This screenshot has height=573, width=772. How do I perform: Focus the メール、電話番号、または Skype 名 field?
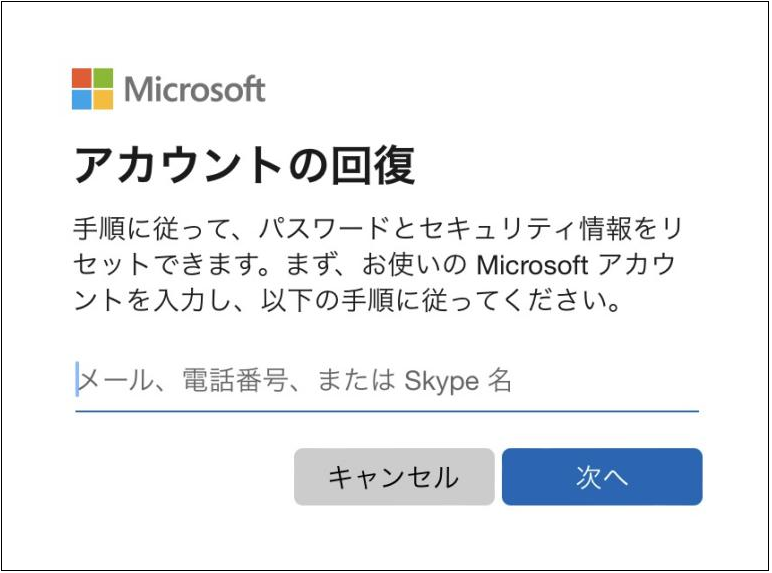[x=386, y=381]
